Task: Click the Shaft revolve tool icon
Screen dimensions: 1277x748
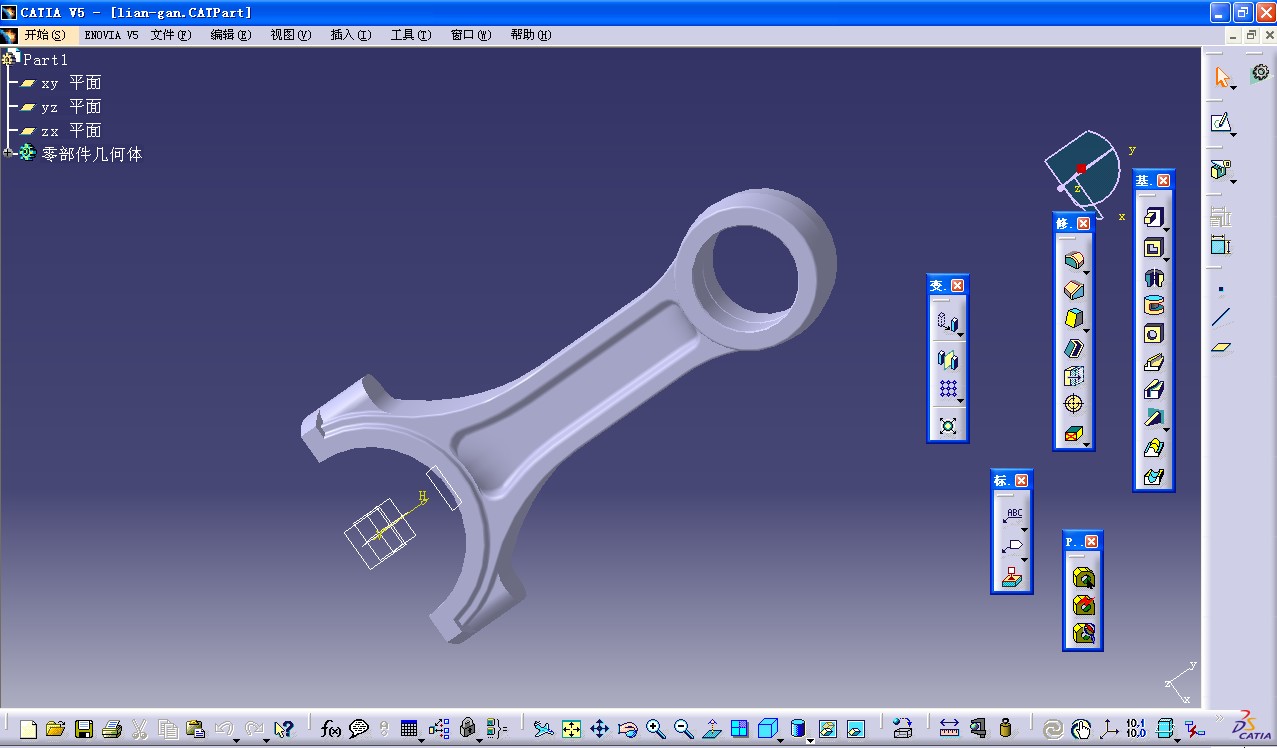Action: (x=1154, y=277)
